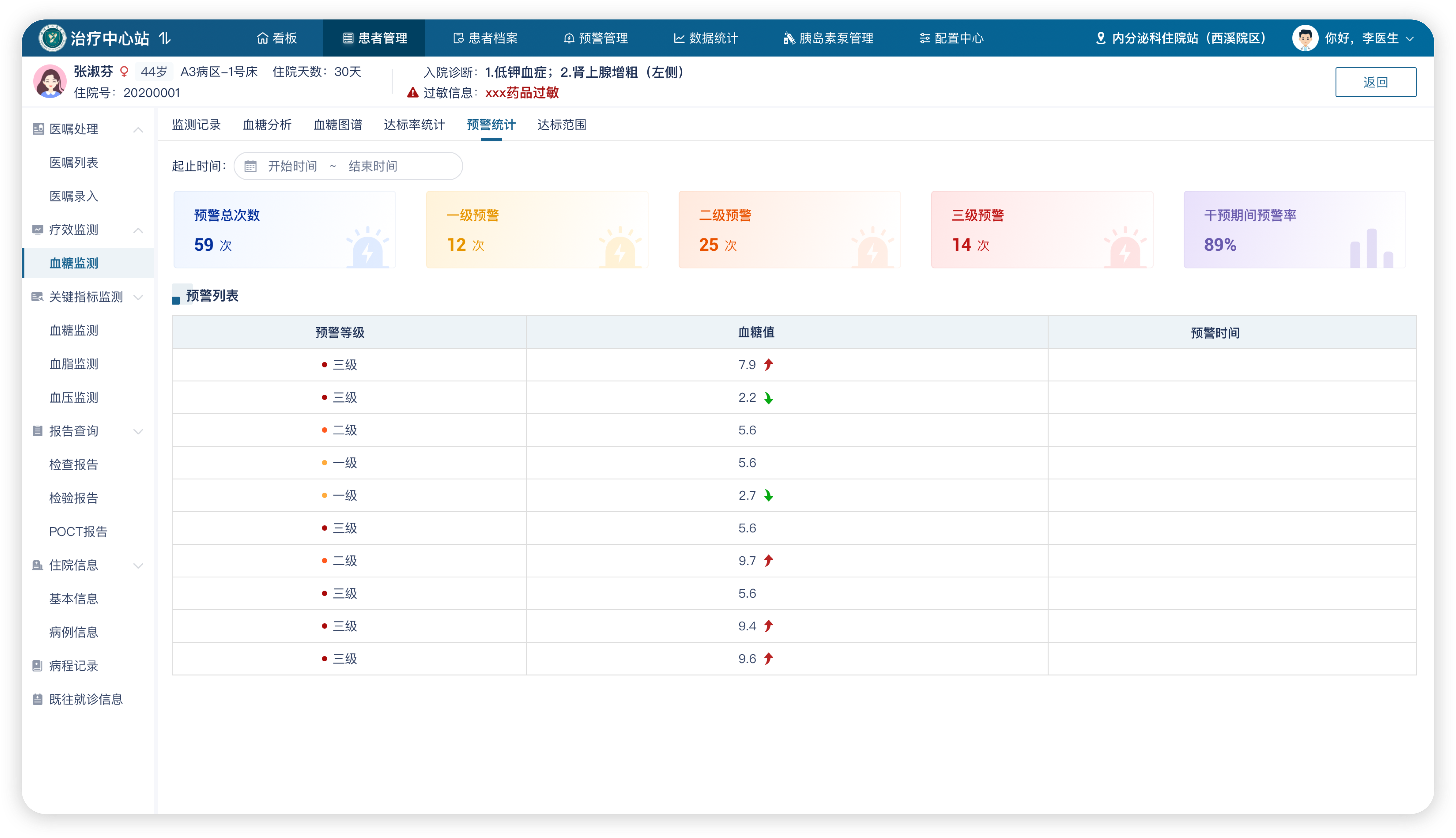The height and width of the screenshot is (838, 1456).
Task: Click the alarm icon on 二级预警 card
Action: [x=873, y=247]
